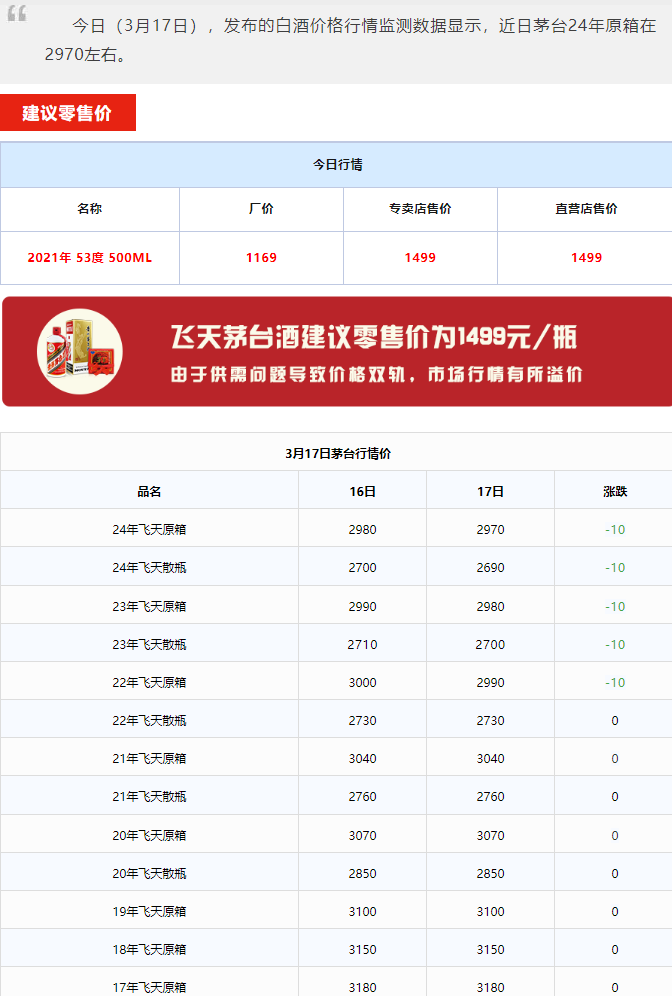Select the 21年飞天散瓶 row name
This screenshot has width=672, height=996.
(149, 797)
